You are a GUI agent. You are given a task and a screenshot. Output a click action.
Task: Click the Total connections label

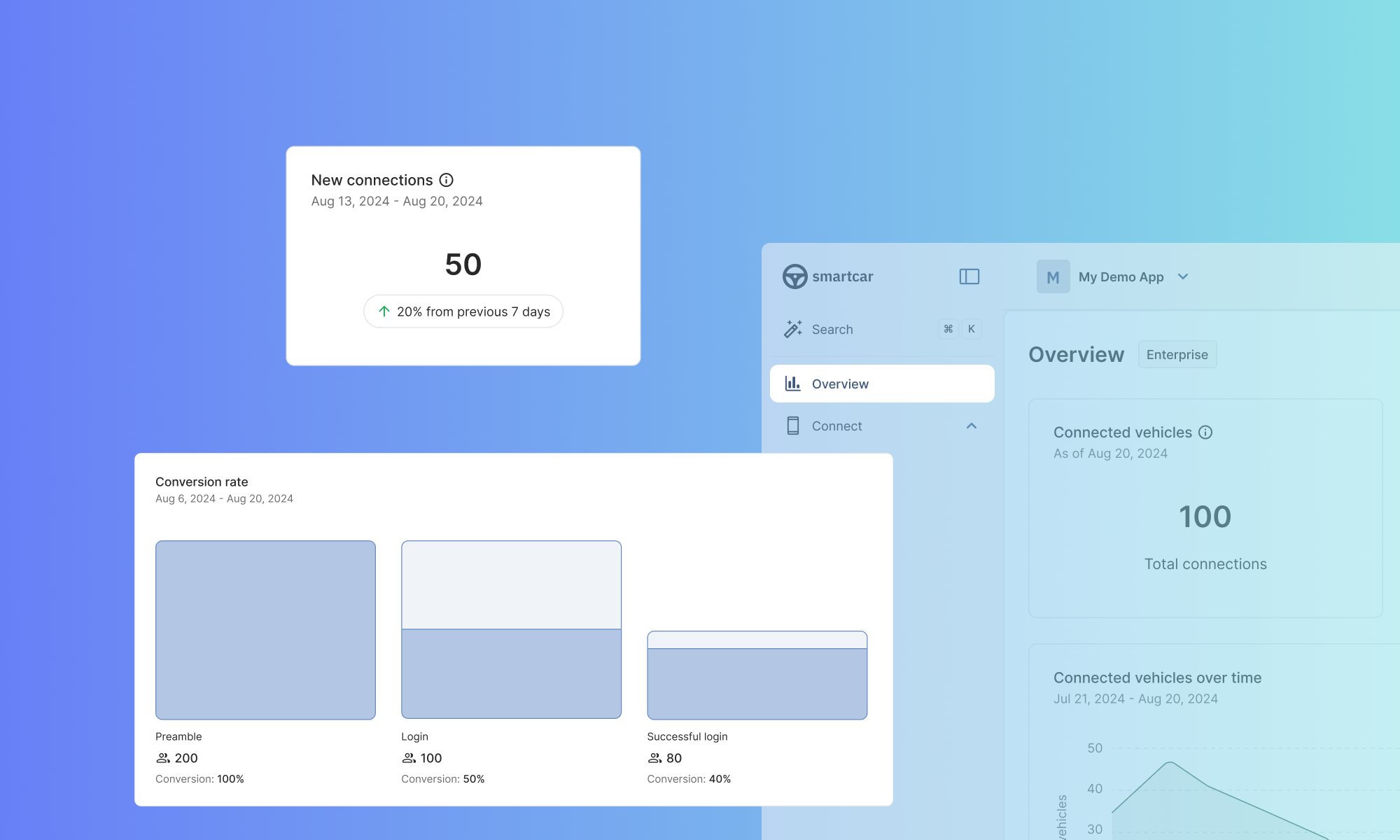(x=1205, y=564)
